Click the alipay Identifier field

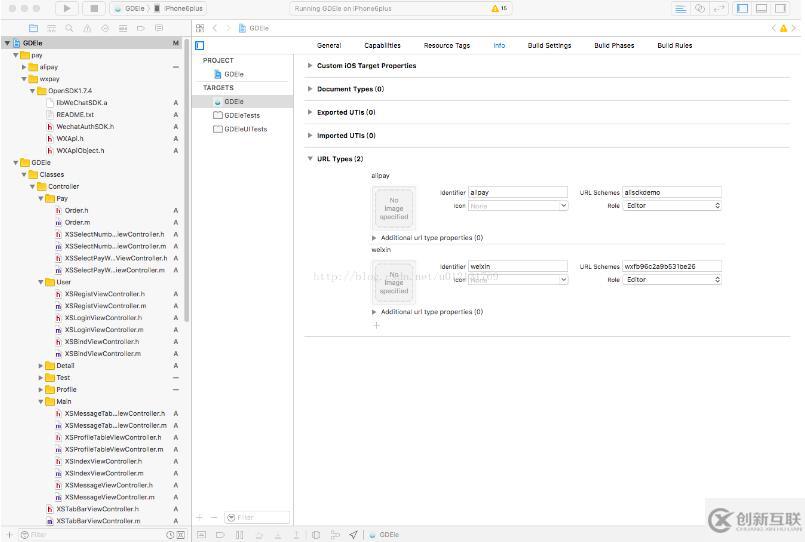[x=518, y=192]
